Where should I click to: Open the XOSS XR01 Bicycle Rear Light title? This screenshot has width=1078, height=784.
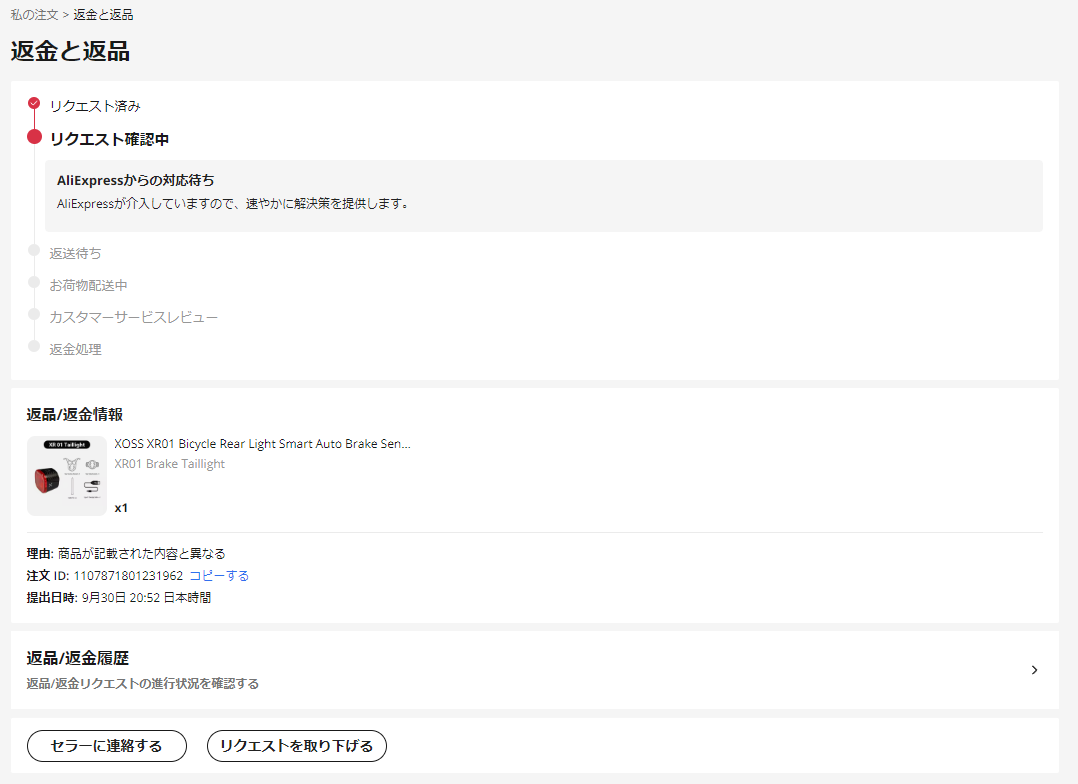262,444
